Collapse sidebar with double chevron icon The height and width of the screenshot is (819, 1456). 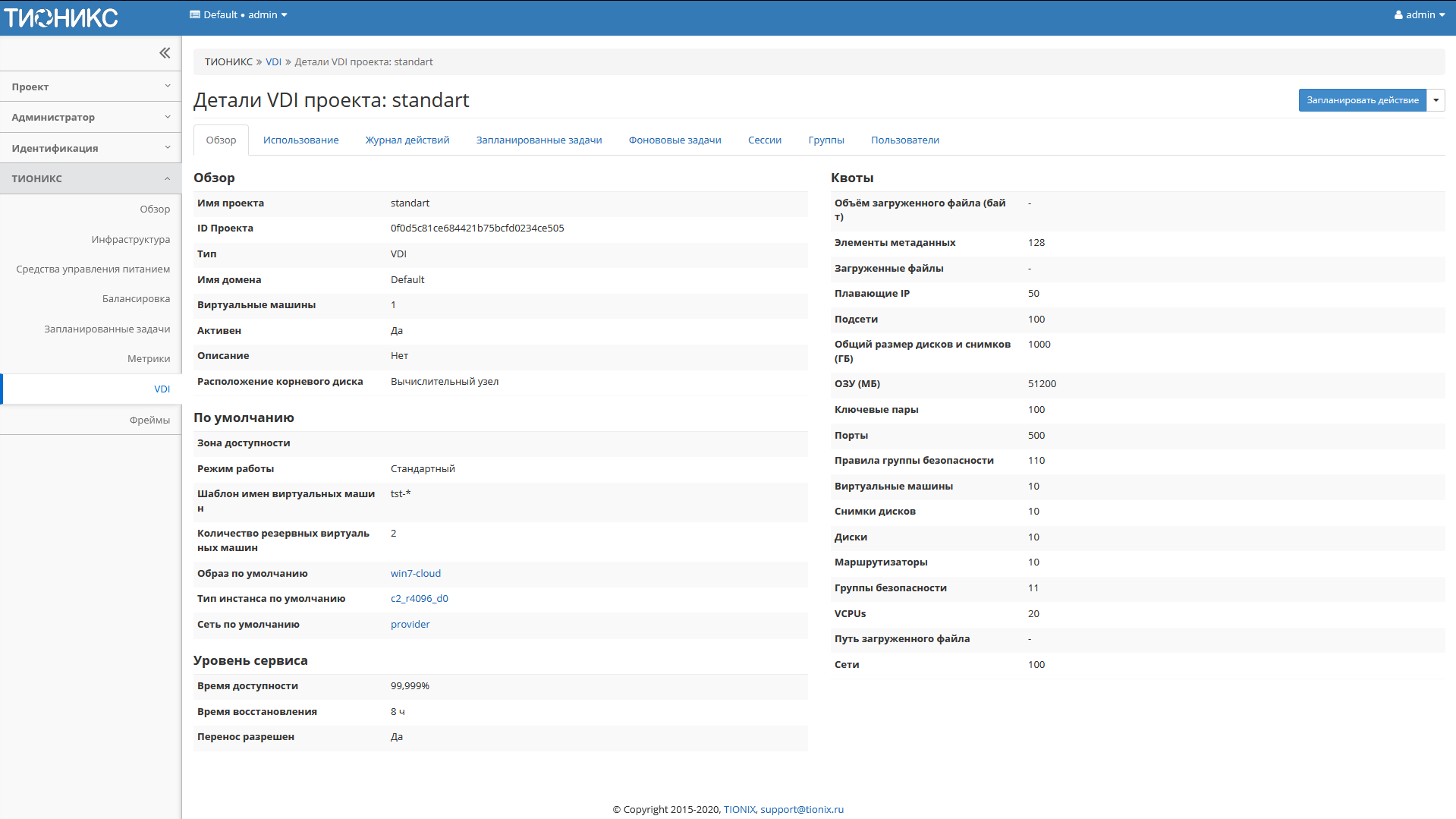point(165,53)
